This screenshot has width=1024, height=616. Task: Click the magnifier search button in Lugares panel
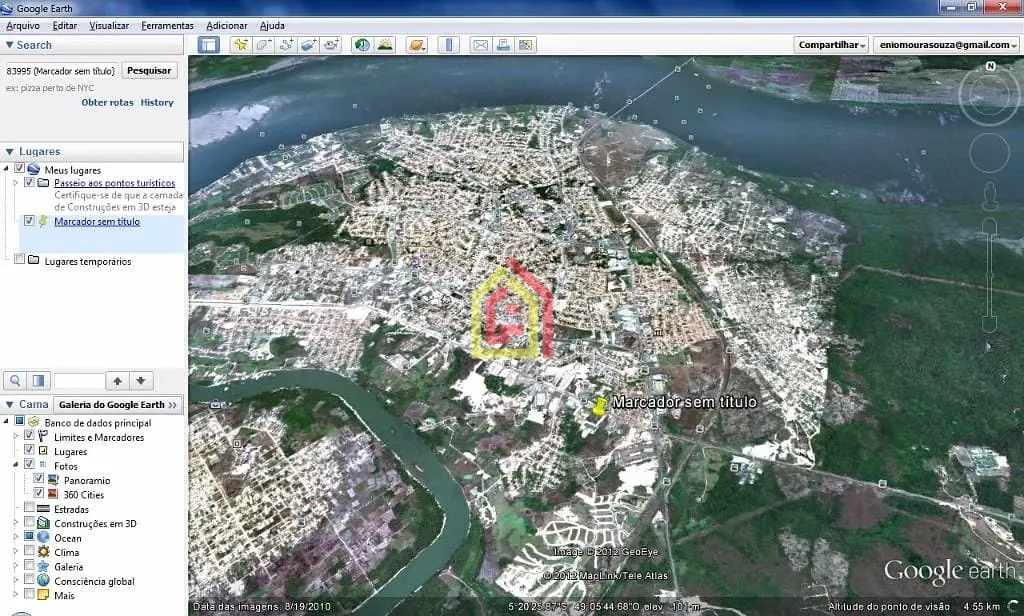(x=15, y=380)
